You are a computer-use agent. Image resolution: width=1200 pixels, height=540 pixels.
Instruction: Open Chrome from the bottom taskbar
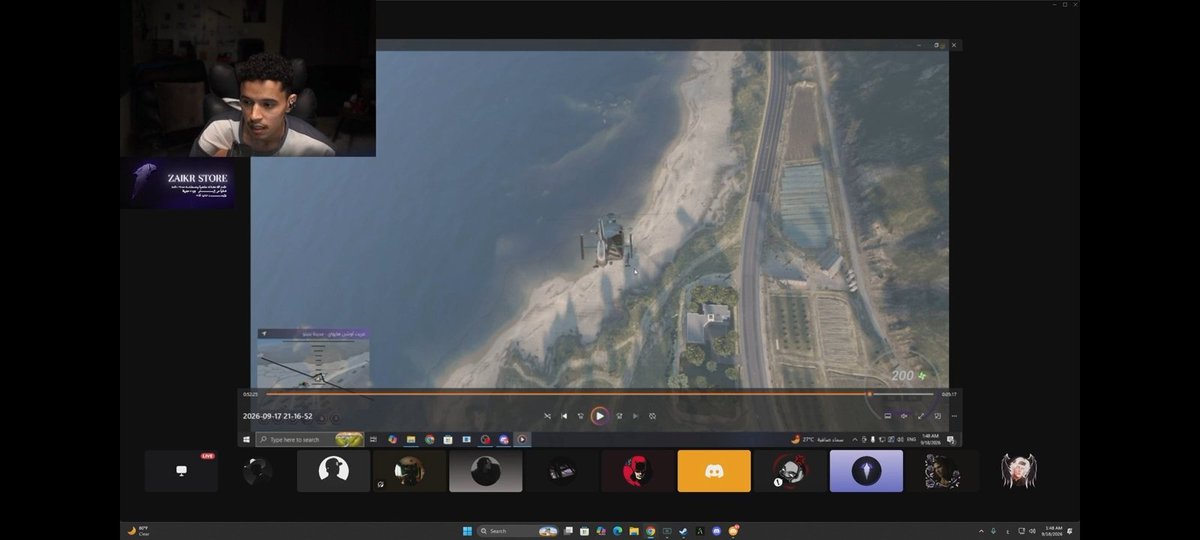(x=650, y=531)
